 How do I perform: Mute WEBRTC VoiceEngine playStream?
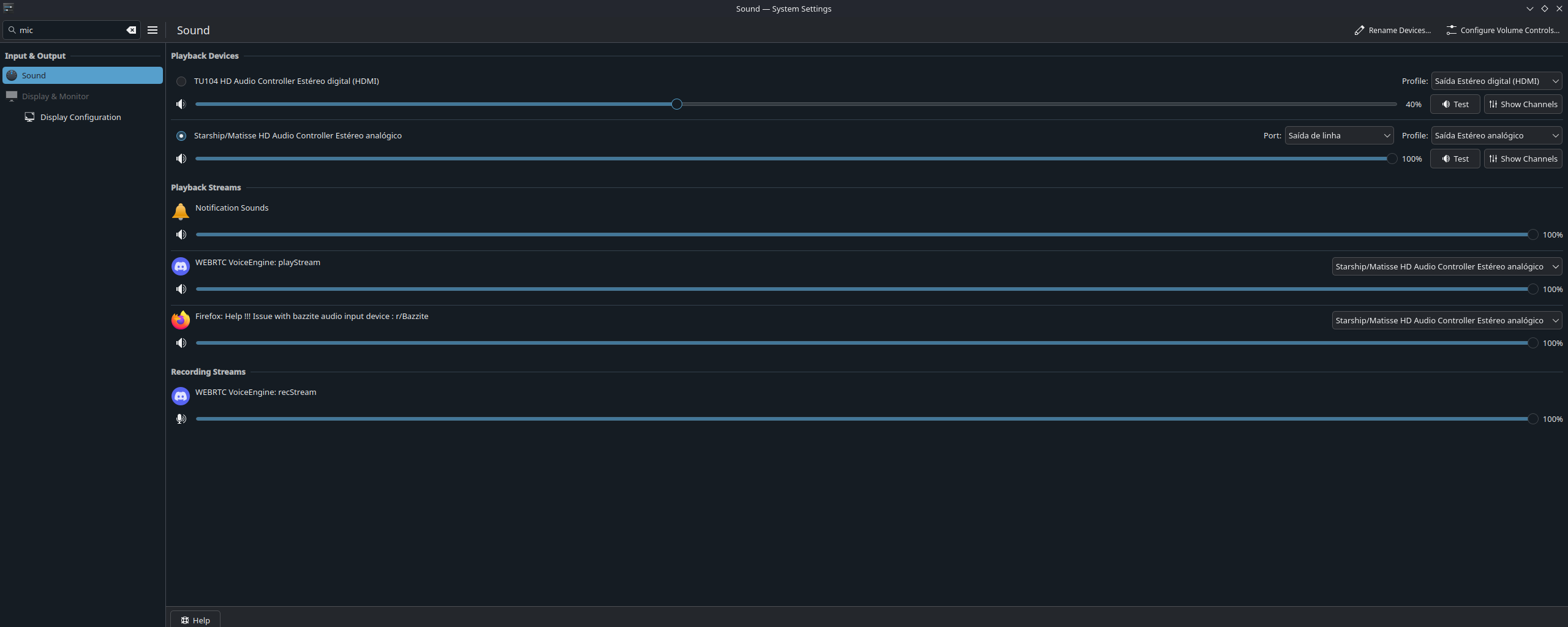point(181,289)
